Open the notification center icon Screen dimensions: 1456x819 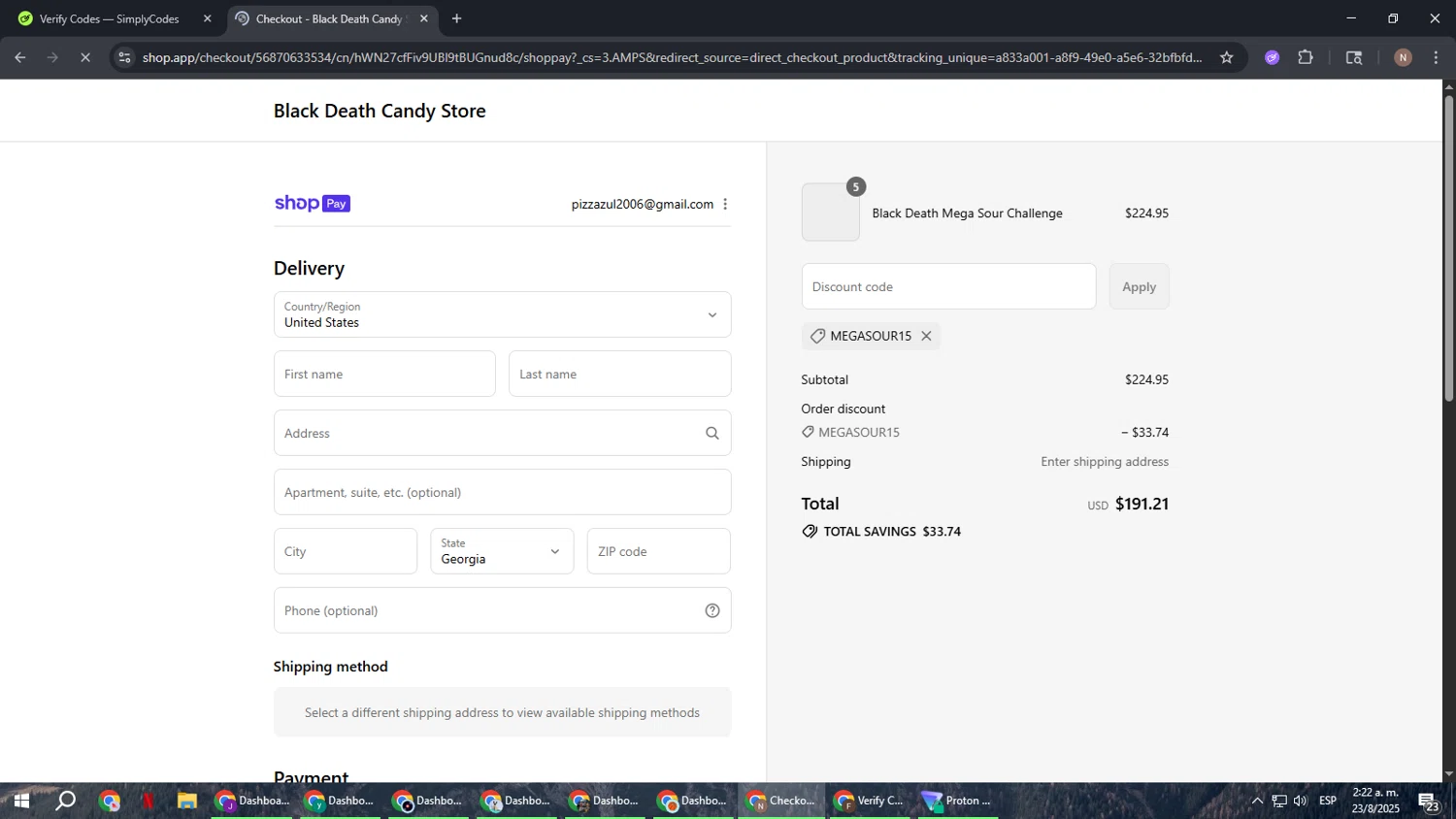1429,802
